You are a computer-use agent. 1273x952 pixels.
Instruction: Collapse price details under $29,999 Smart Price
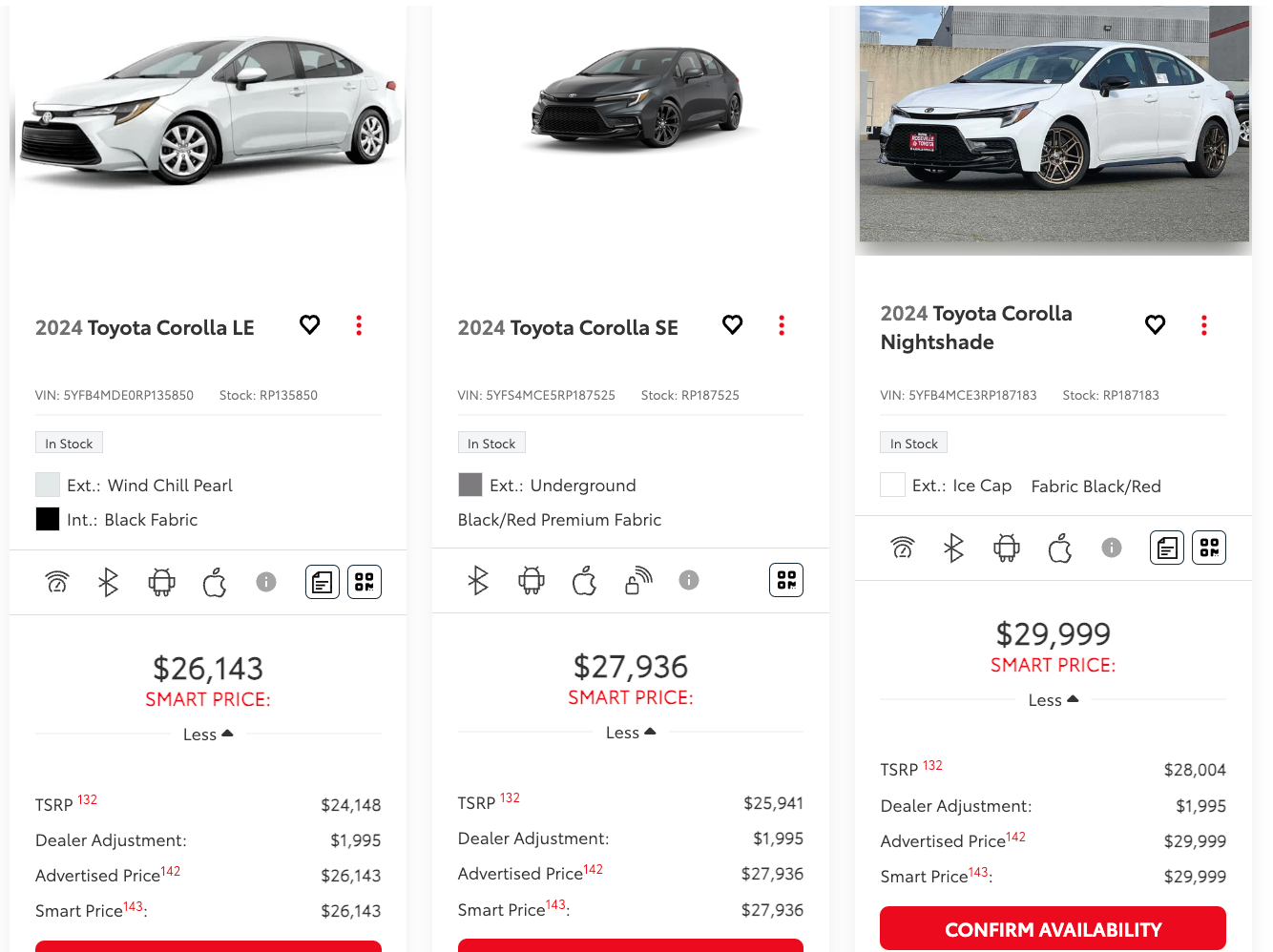[x=1054, y=700]
